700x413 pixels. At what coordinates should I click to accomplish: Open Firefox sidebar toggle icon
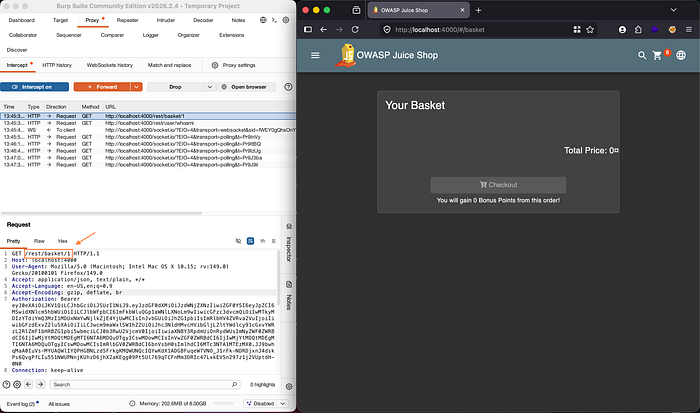308,29
